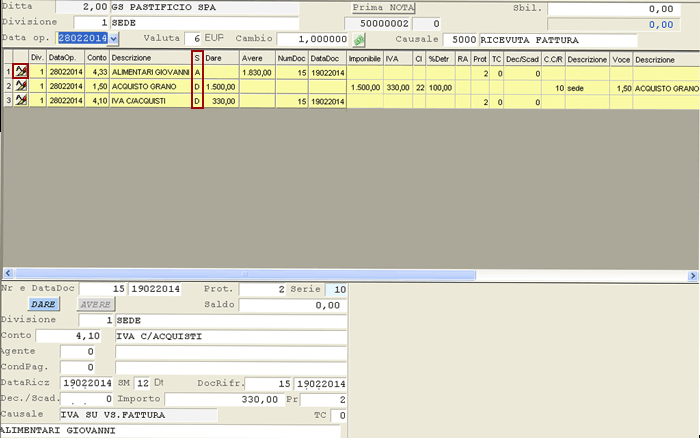Image resolution: width=700 pixels, height=438 pixels.
Task: Select the IVA C/ACQUISTI cell in row 3
Action: click(150, 101)
